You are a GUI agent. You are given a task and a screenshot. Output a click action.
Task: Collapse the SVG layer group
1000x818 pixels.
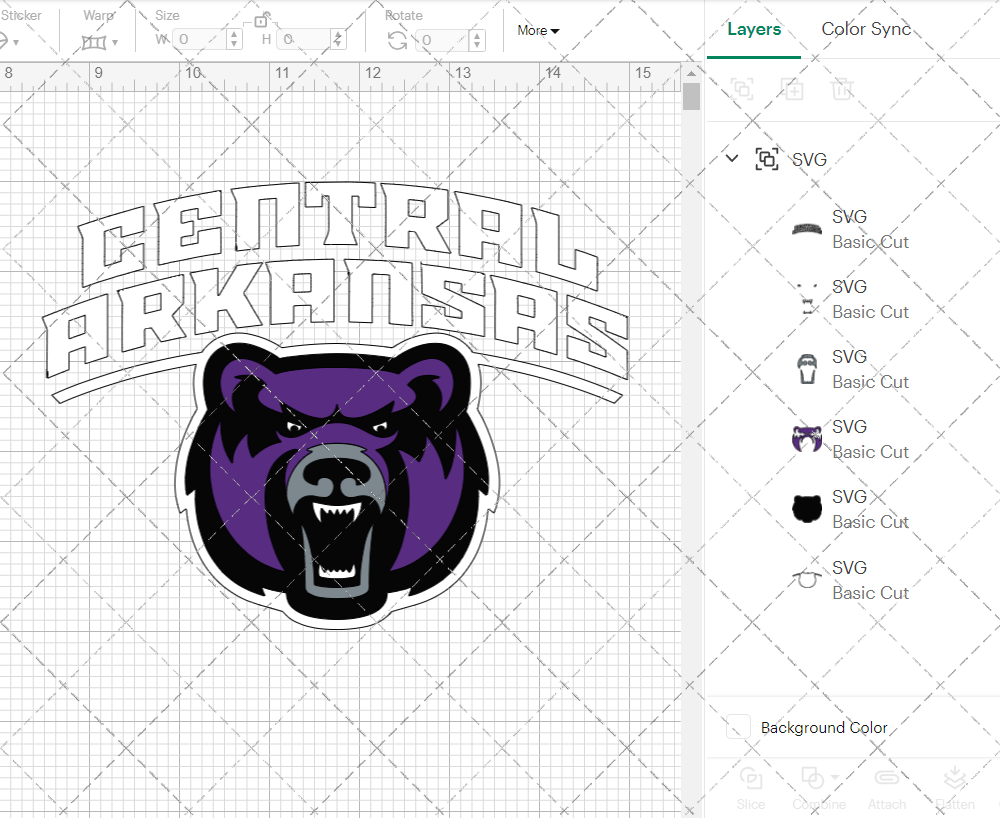point(731,158)
